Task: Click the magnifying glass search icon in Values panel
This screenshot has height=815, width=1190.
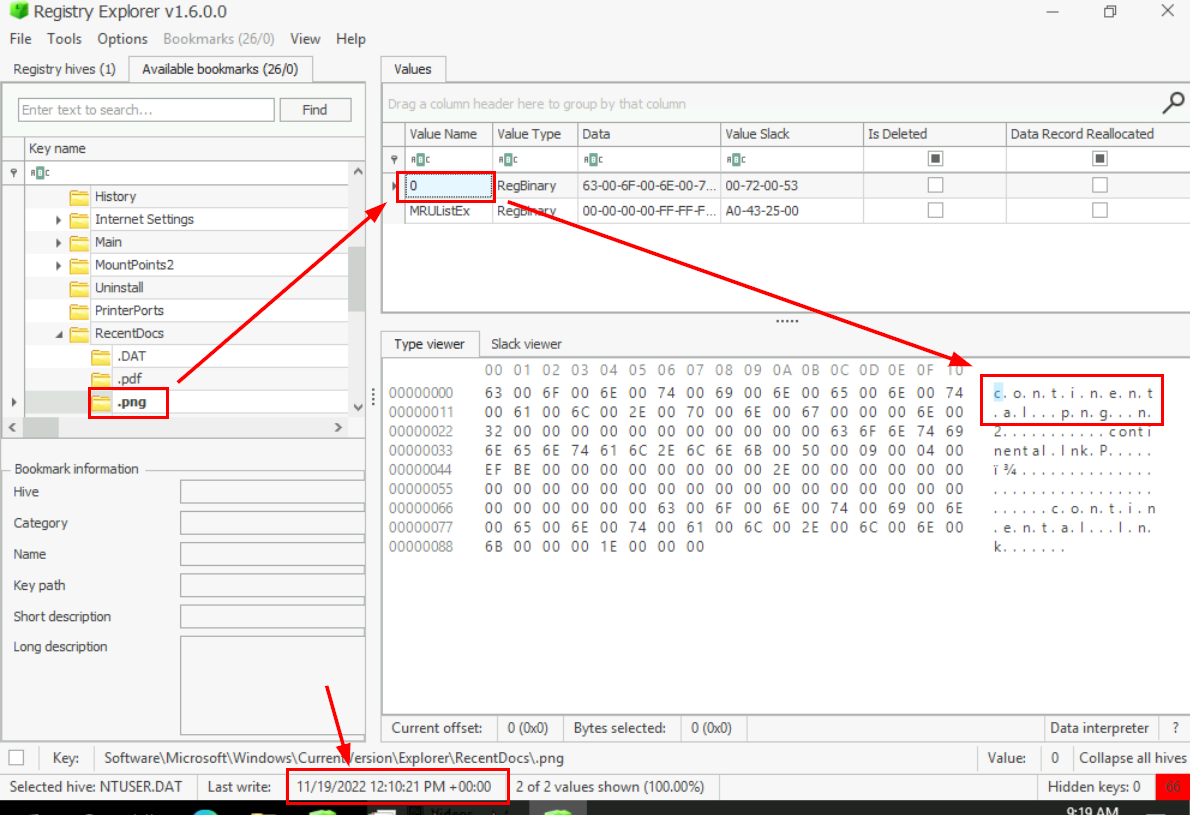Action: click(x=1172, y=103)
